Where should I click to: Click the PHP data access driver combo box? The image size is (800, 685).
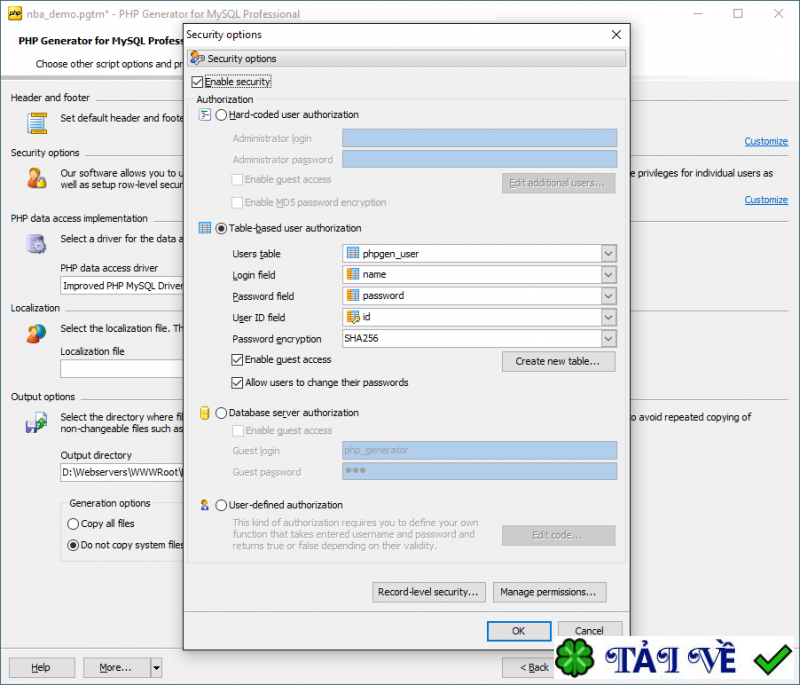click(122, 286)
